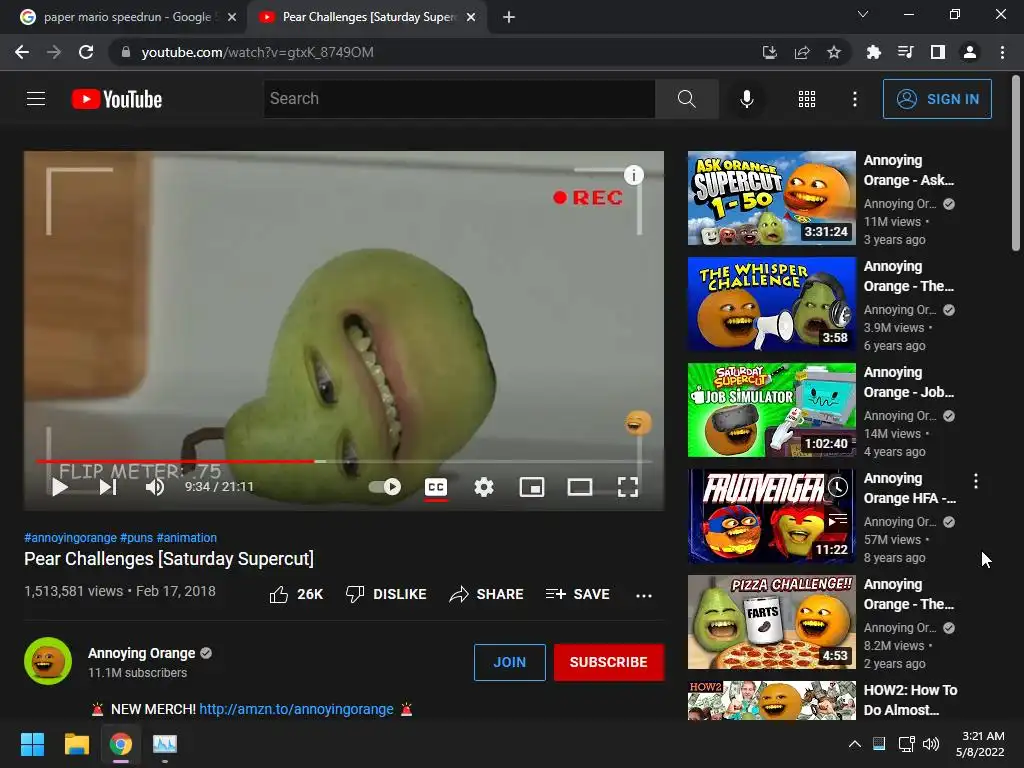Screen dimensions: 1024x768
Task: Open YouTube settings three-dot menu in header
Action: coord(854,99)
